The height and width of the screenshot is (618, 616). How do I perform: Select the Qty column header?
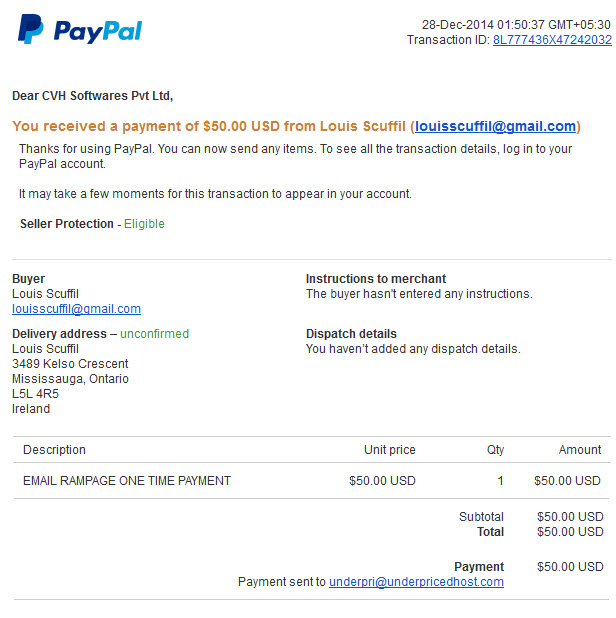click(x=495, y=450)
